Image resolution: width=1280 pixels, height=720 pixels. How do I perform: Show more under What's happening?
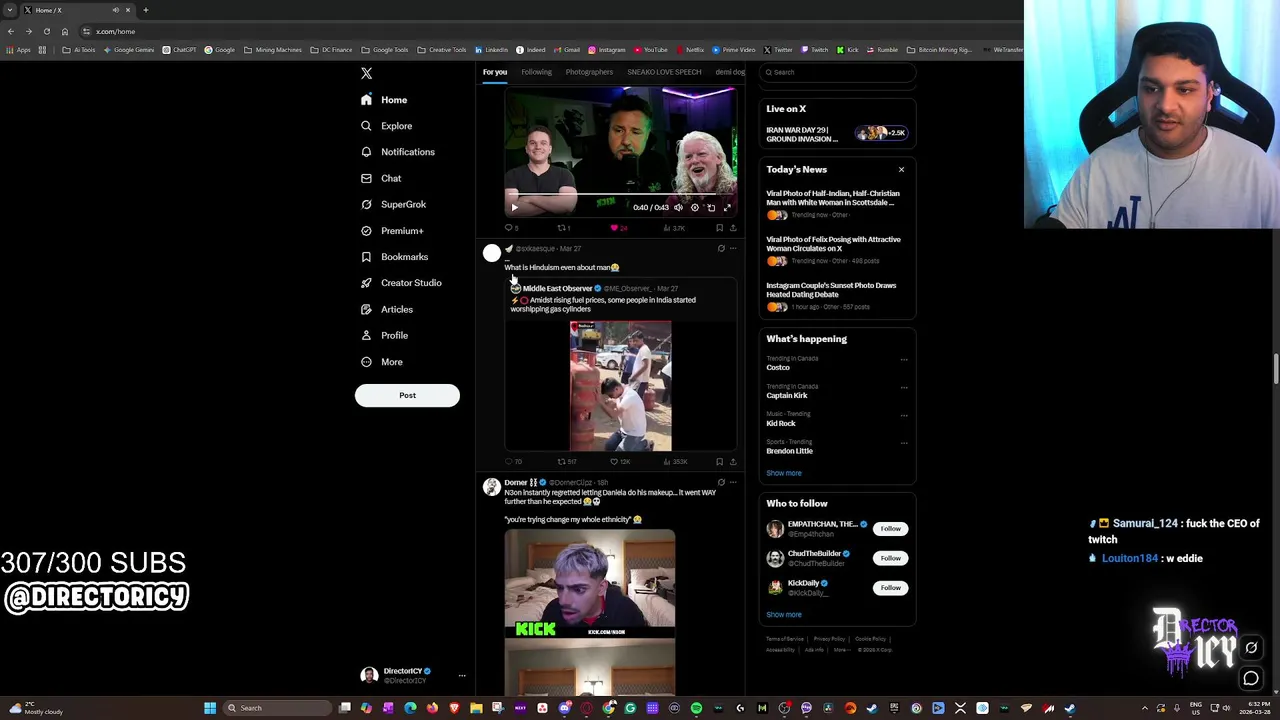[x=784, y=473]
